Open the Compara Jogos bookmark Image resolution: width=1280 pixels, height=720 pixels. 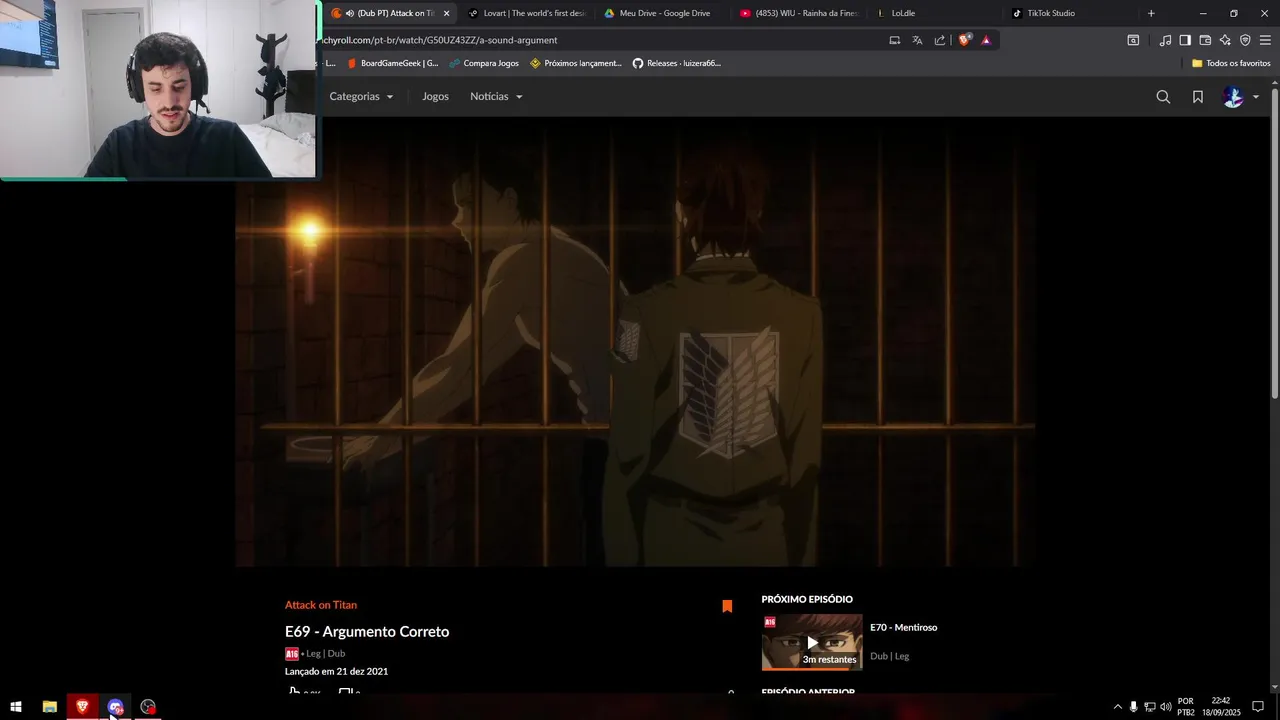click(483, 63)
